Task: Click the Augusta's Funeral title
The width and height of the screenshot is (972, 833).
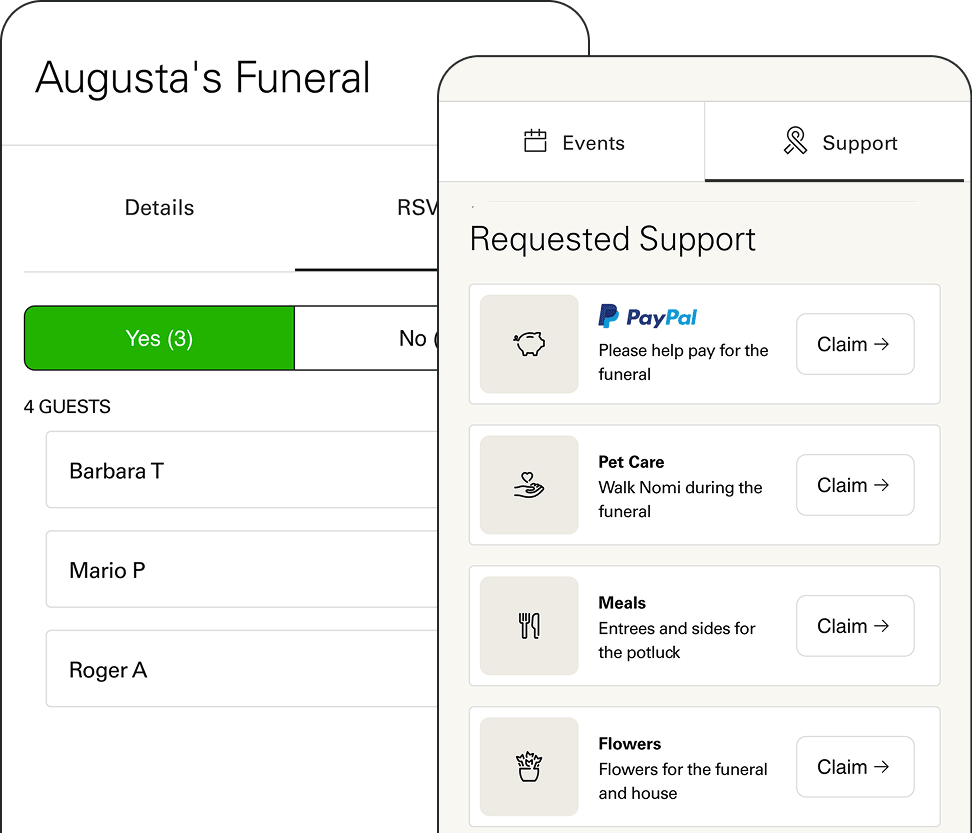Action: [202, 78]
